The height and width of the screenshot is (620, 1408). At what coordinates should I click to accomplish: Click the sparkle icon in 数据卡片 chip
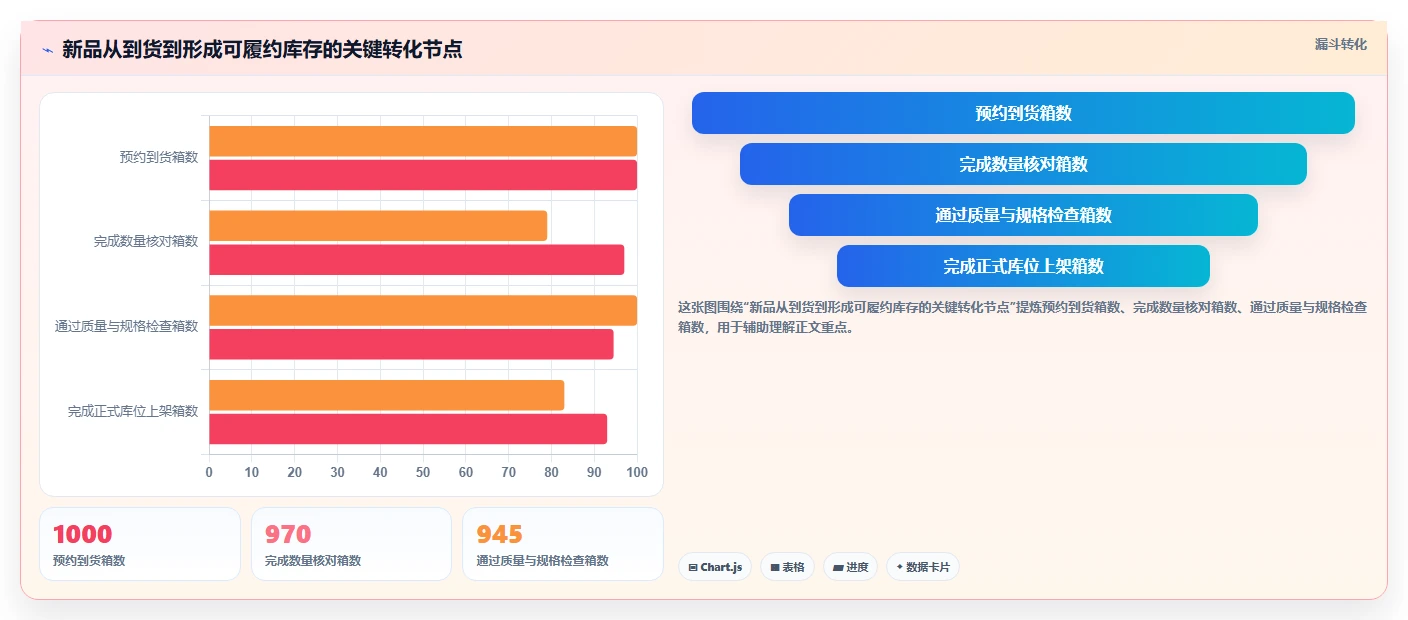click(x=899, y=567)
